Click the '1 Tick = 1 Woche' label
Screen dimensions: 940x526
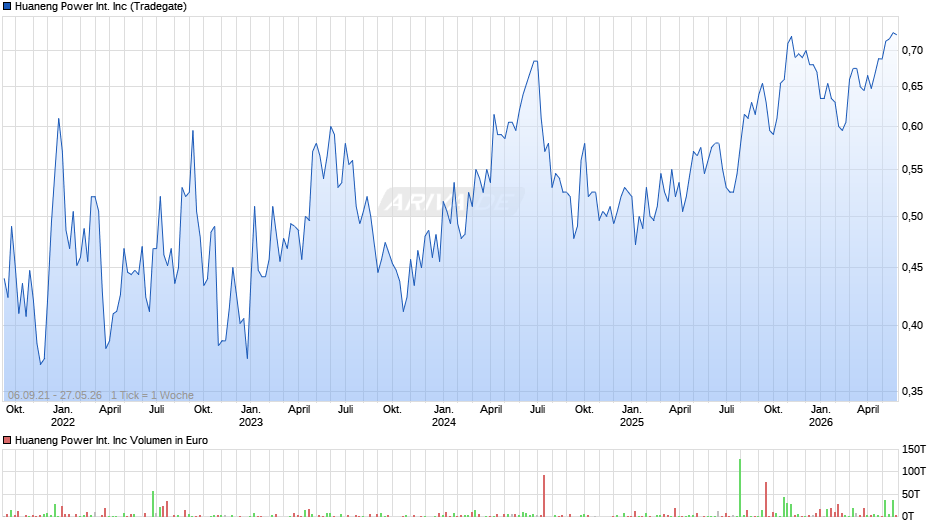[x=152, y=395]
